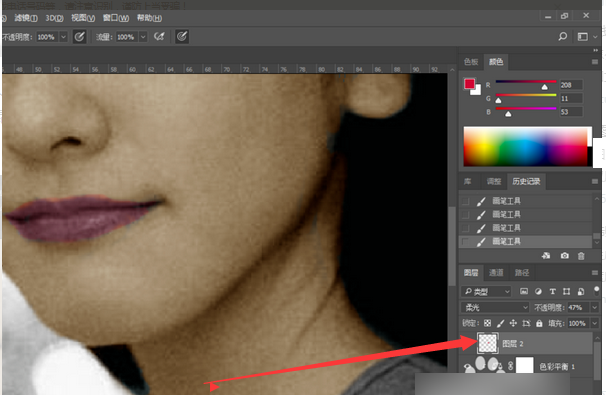Toggle the layer filter switch
Image resolution: width=606 pixels, height=395 pixels.
(x=597, y=291)
